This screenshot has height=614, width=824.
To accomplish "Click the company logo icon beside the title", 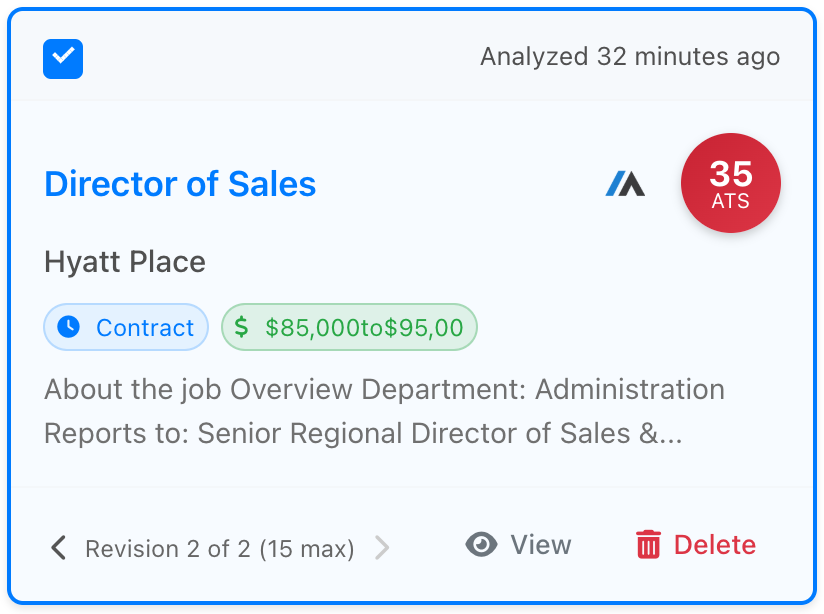I will [625, 184].
